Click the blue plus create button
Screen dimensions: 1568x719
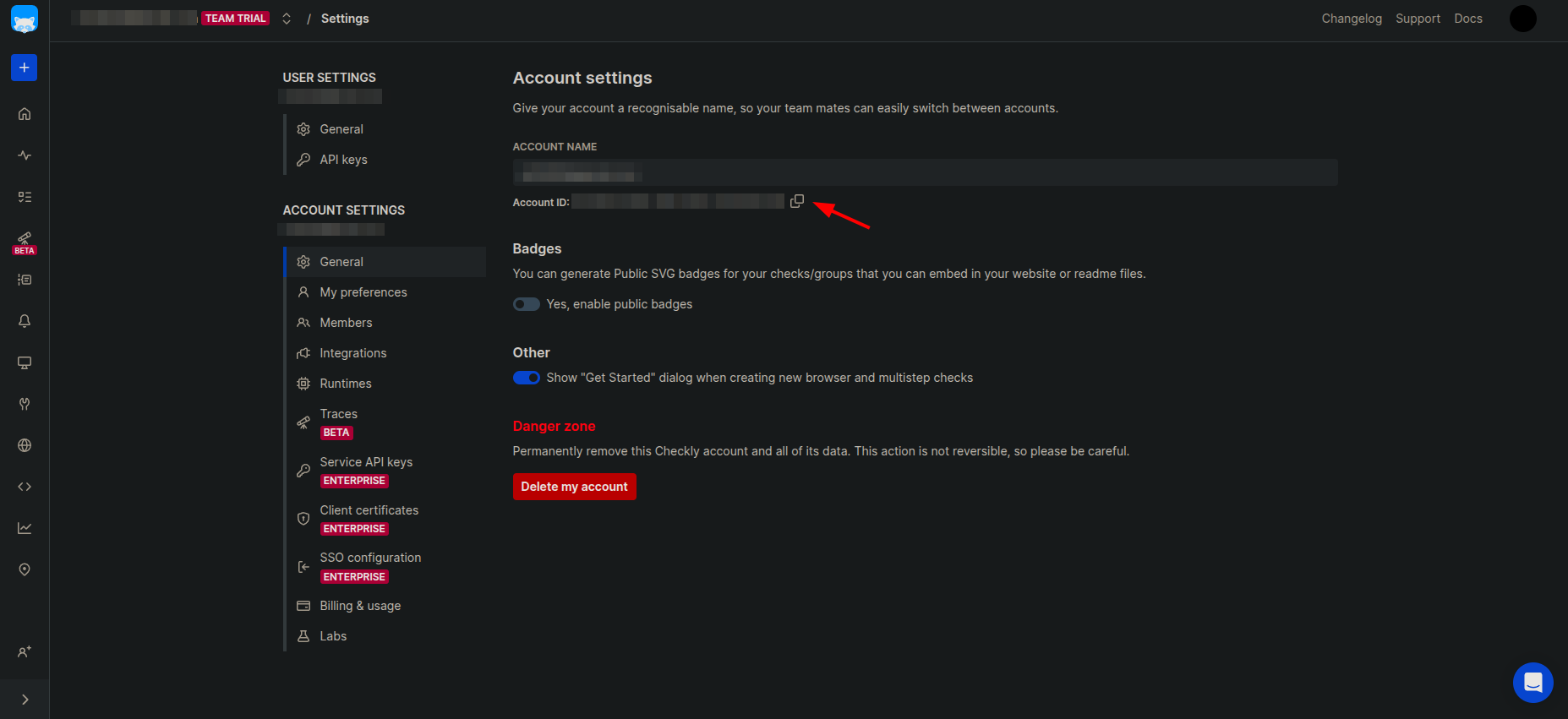click(25, 68)
